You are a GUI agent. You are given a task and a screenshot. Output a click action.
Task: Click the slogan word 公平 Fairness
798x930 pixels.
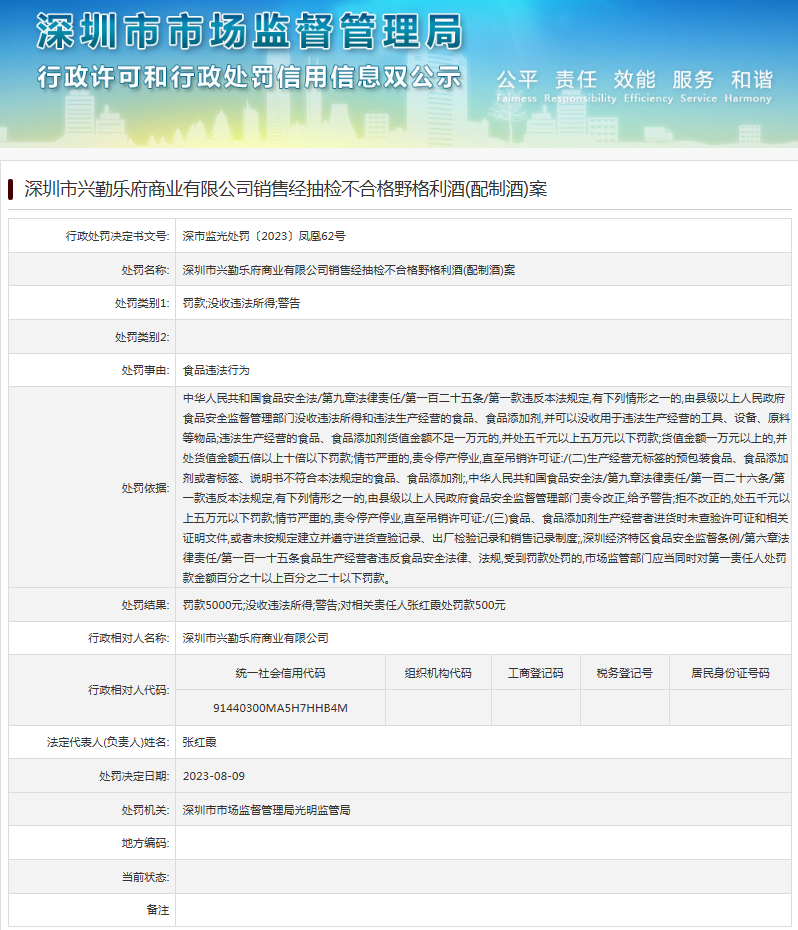(x=516, y=87)
